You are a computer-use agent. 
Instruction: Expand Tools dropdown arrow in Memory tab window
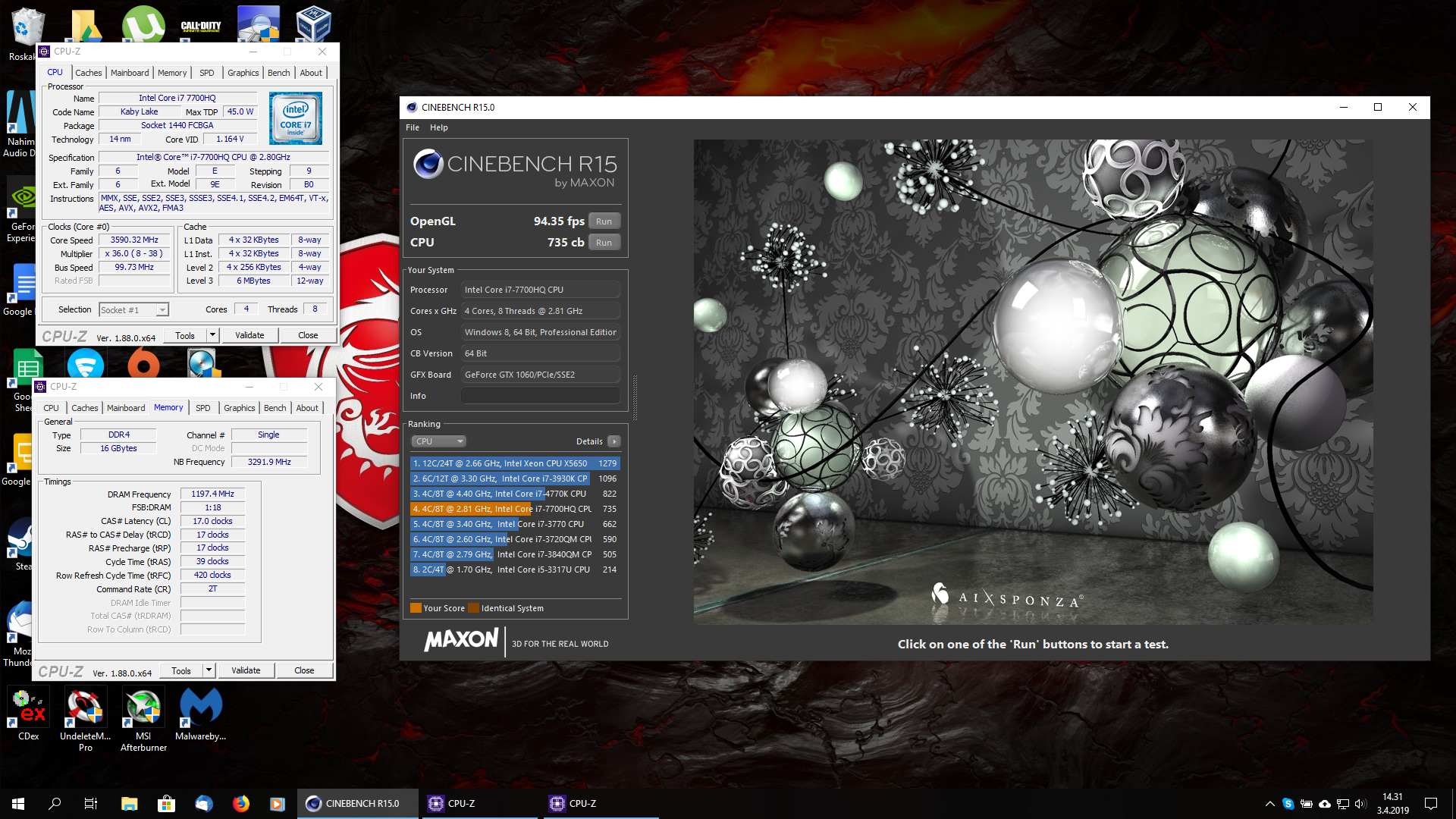(x=209, y=670)
